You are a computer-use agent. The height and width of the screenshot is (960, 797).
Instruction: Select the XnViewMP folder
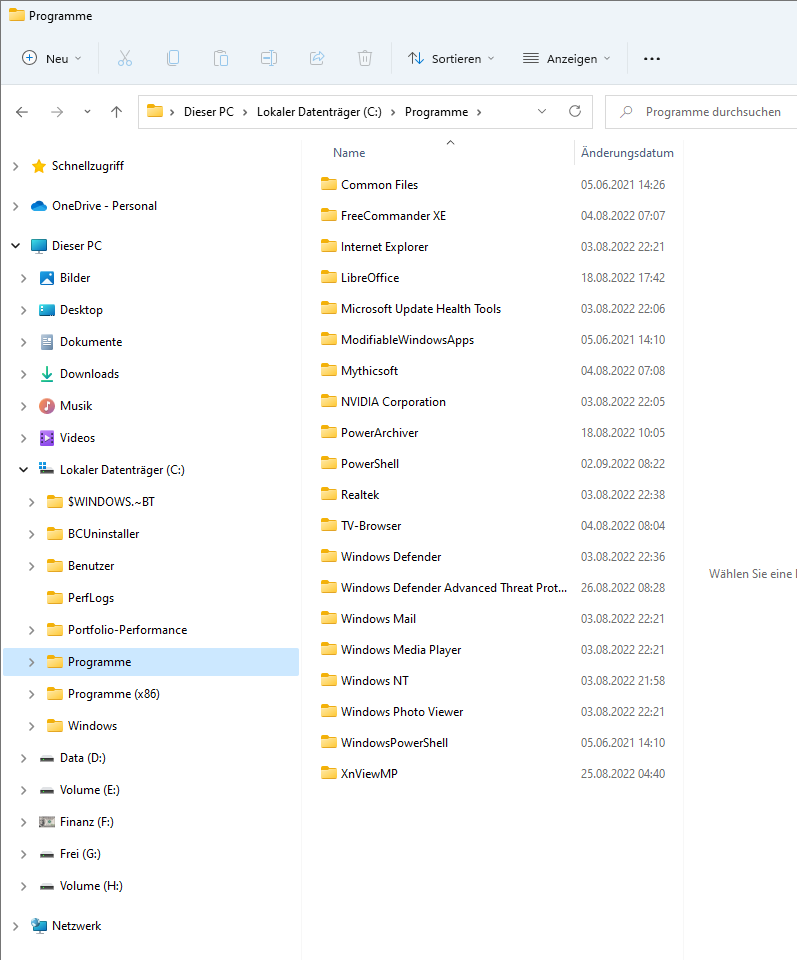pyautogui.click(x=369, y=773)
